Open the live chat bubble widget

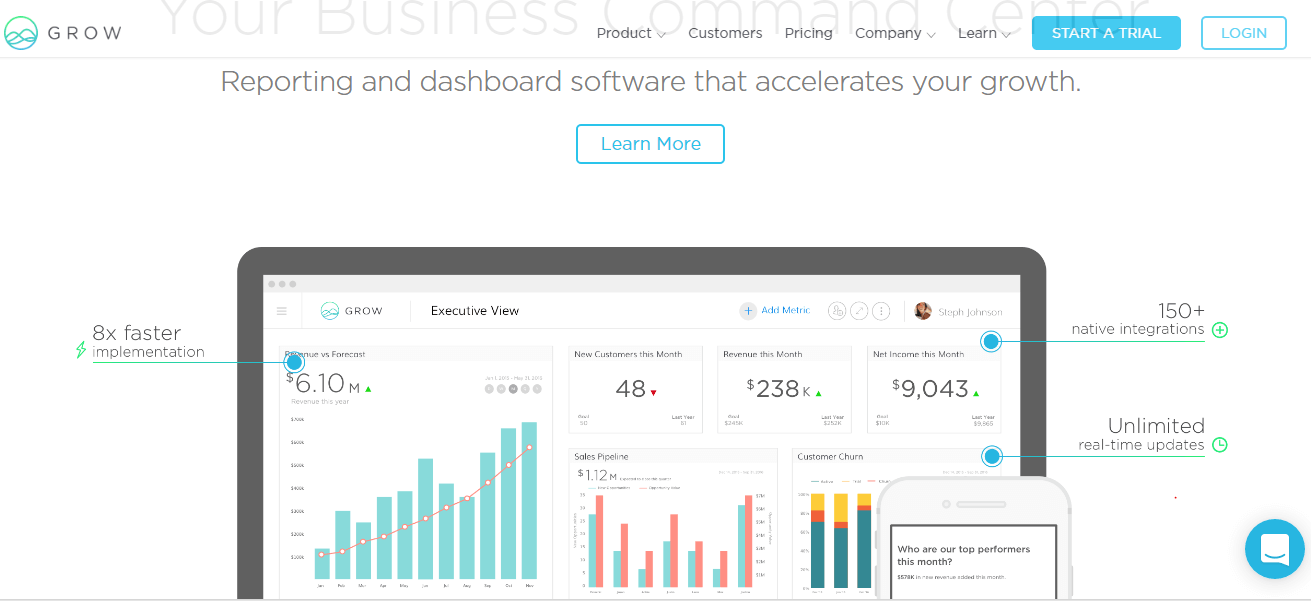(x=1274, y=548)
